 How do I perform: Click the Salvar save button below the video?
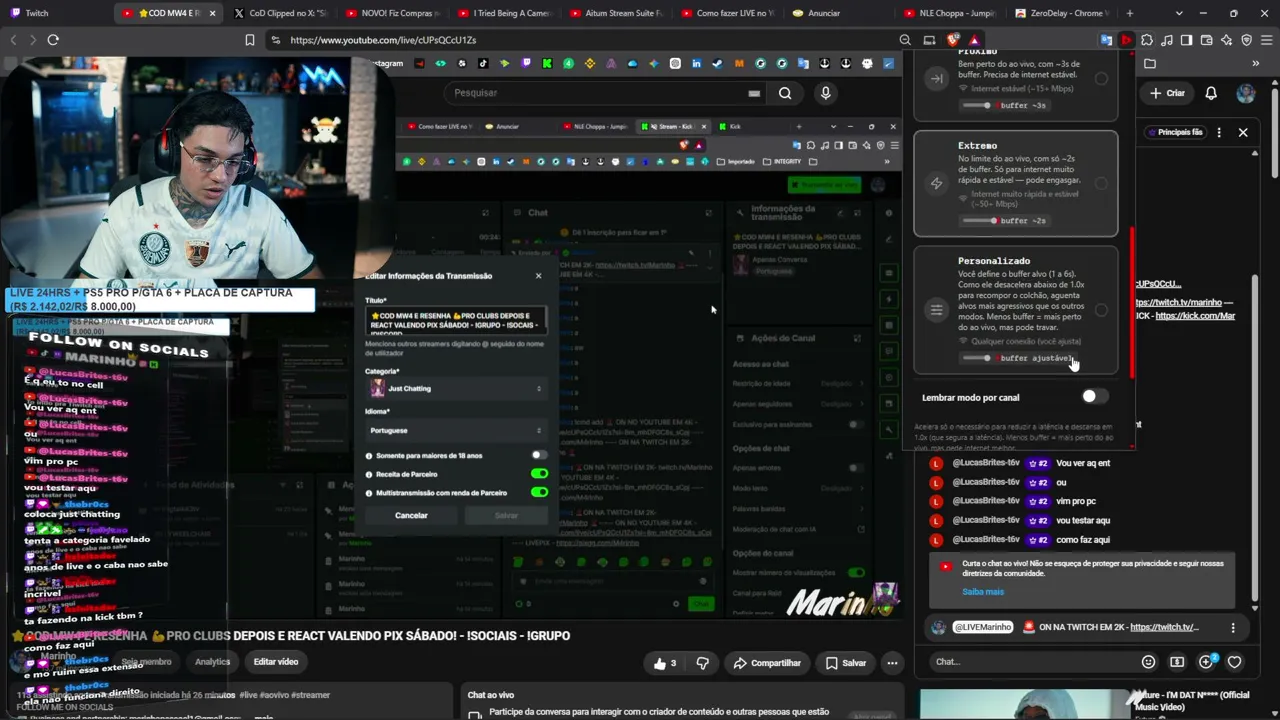(846, 663)
